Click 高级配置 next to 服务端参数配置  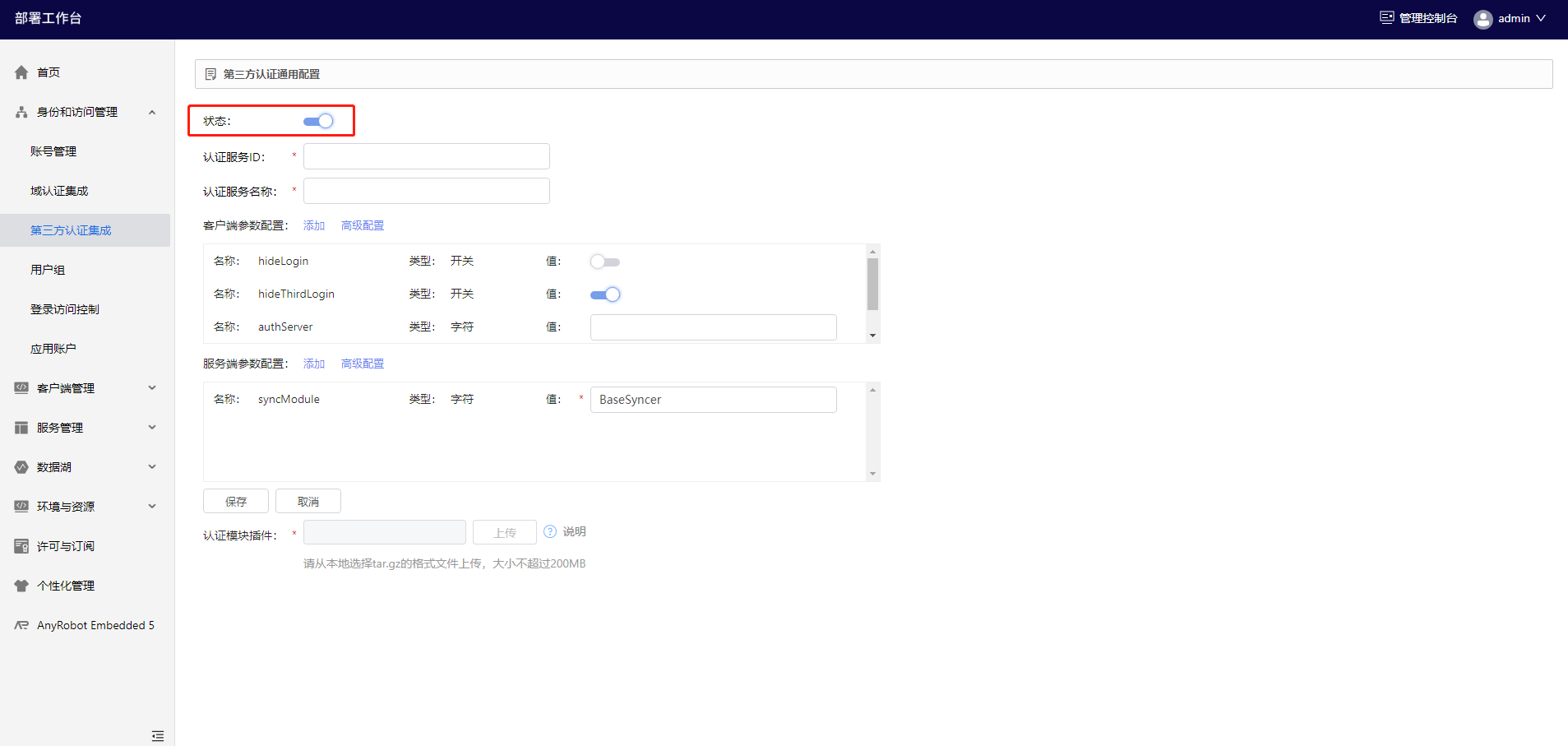pyautogui.click(x=363, y=364)
